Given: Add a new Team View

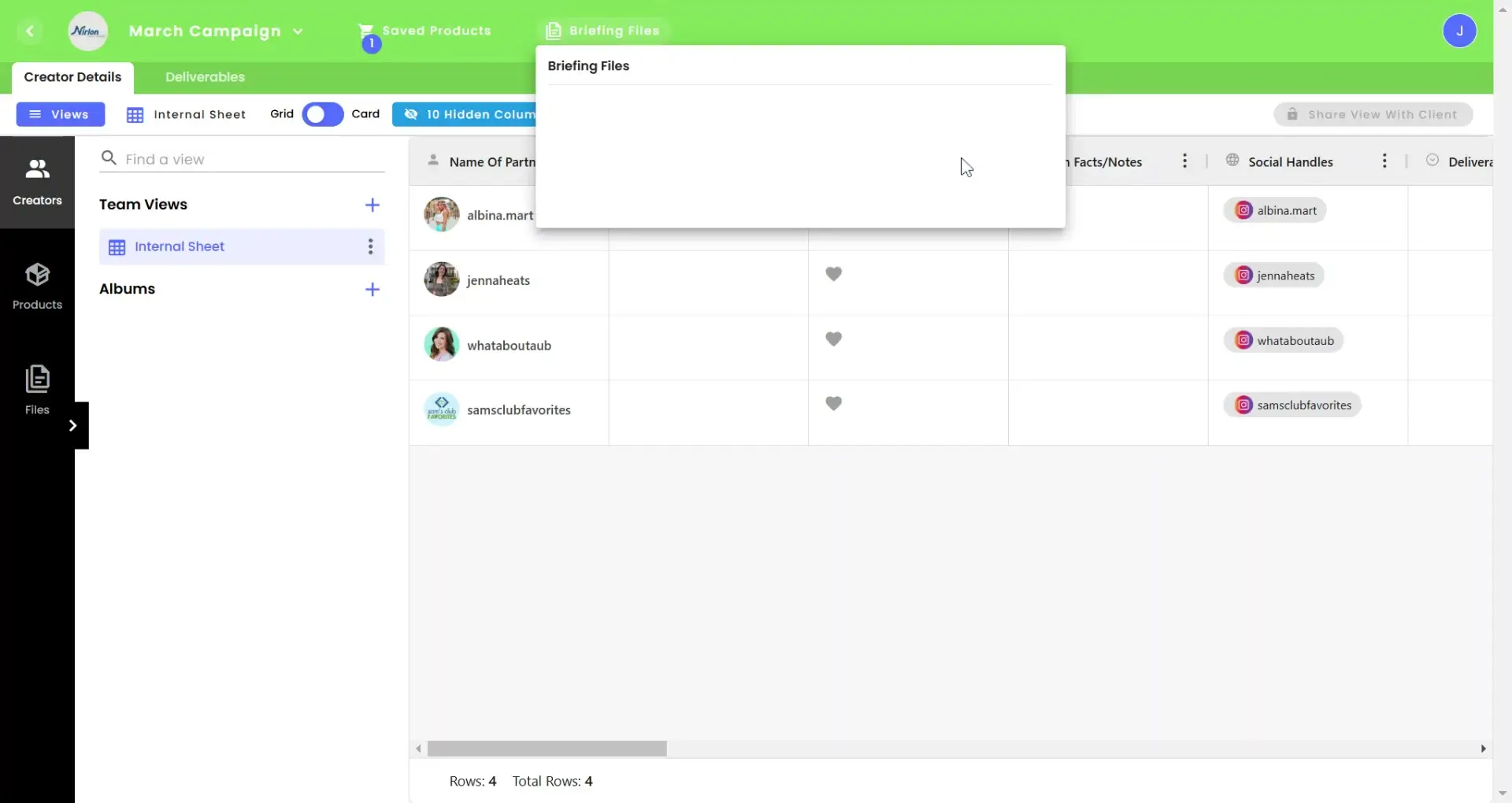Looking at the screenshot, I should click(372, 205).
